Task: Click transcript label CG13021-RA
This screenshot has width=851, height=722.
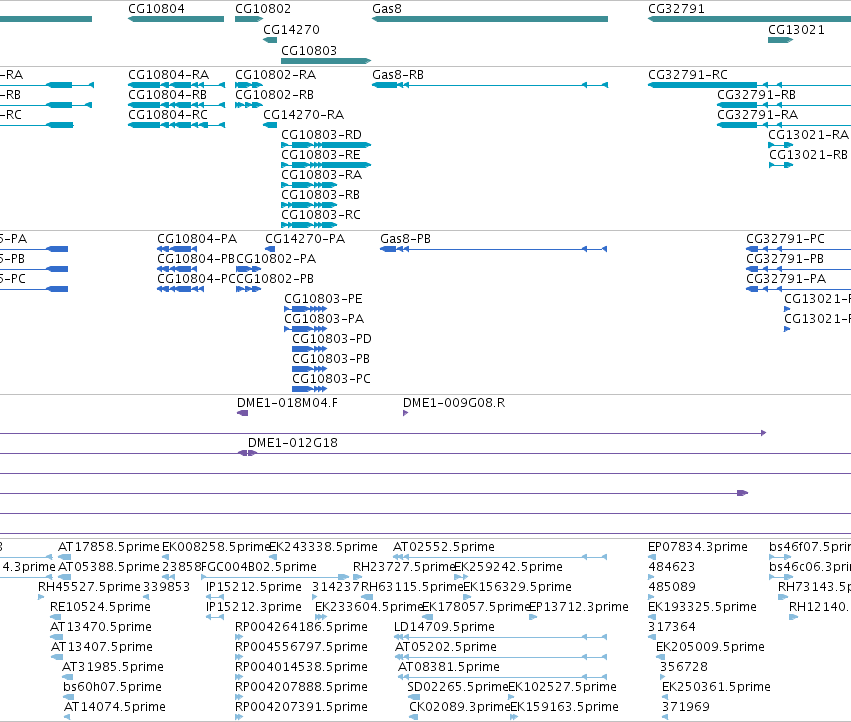Action: 808,135
